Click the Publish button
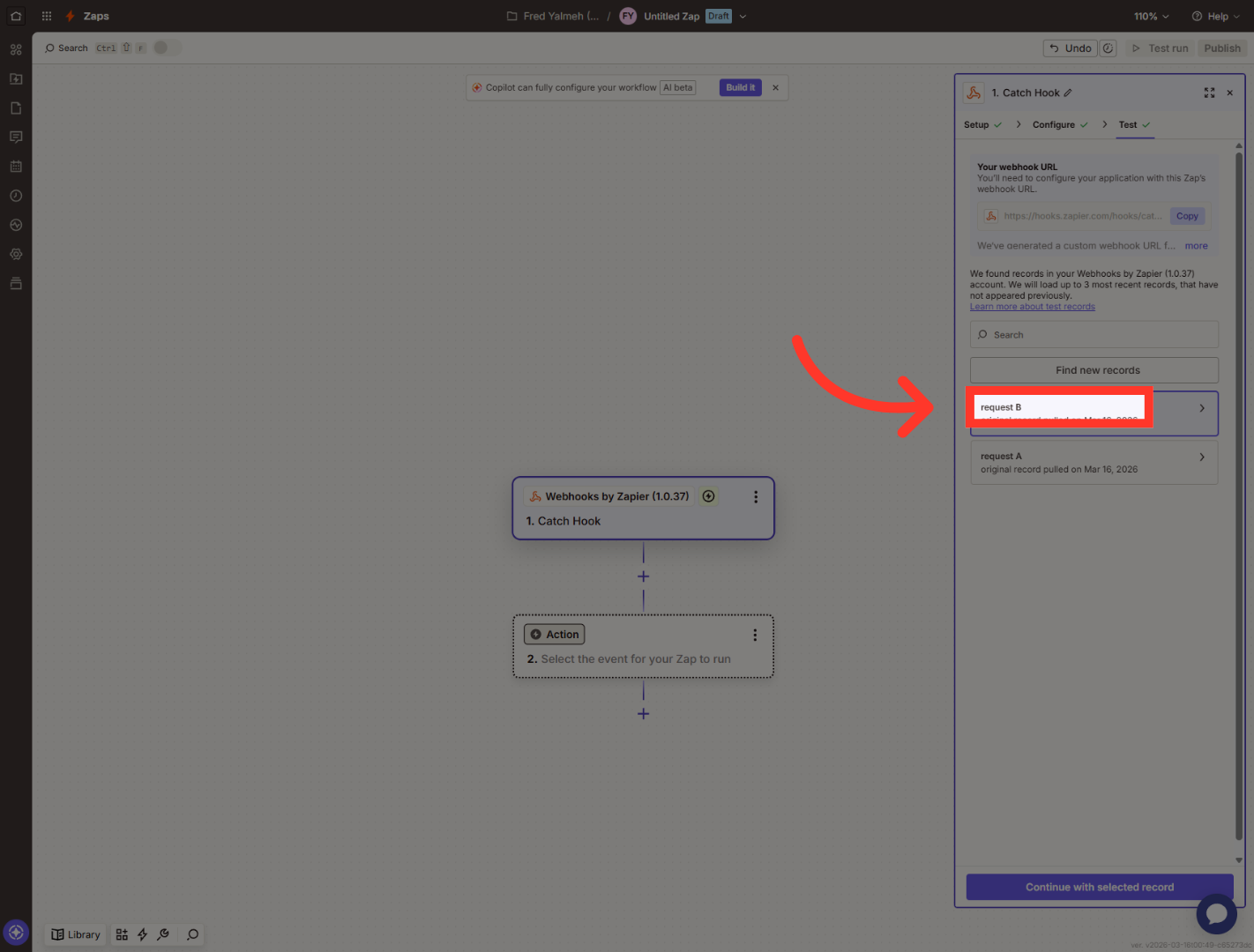 pyautogui.click(x=1222, y=48)
